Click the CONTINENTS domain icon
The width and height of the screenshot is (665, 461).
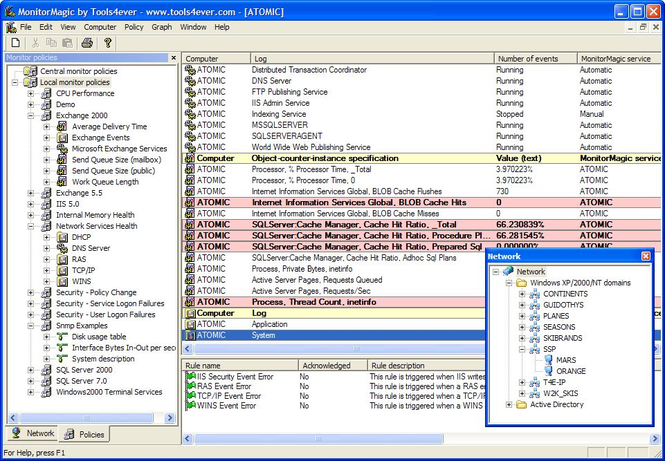tap(534, 293)
